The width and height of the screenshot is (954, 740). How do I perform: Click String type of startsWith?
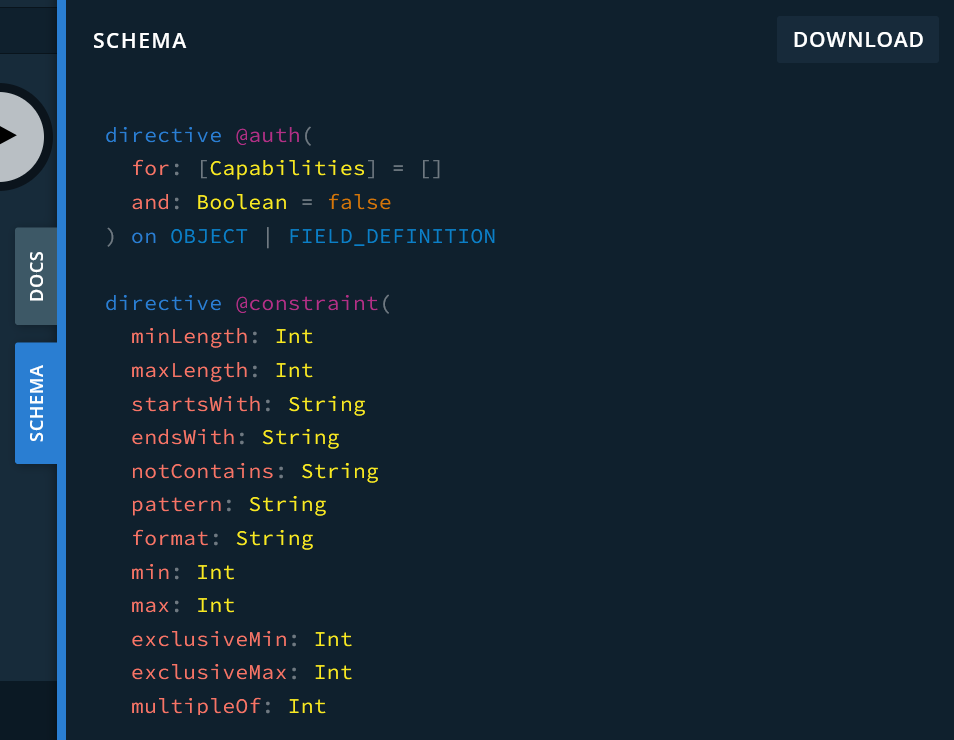pyautogui.click(x=327, y=405)
